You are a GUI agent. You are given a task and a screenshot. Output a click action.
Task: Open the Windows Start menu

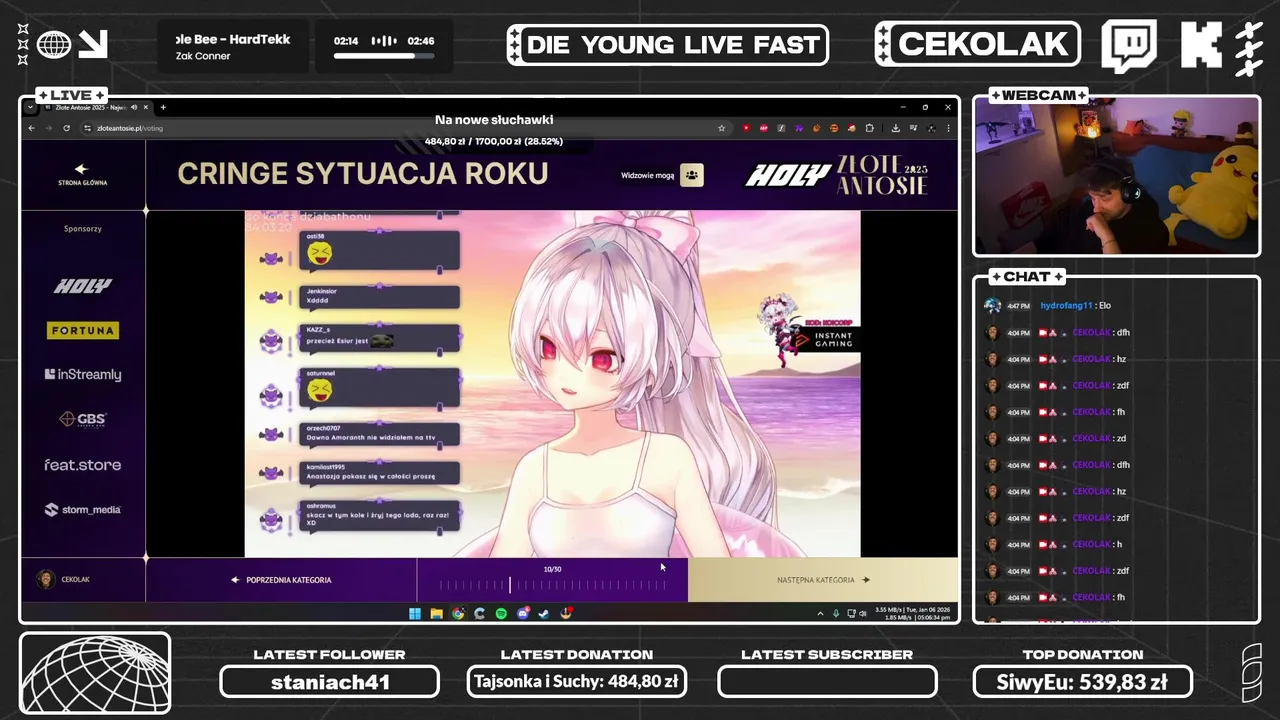(x=415, y=613)
